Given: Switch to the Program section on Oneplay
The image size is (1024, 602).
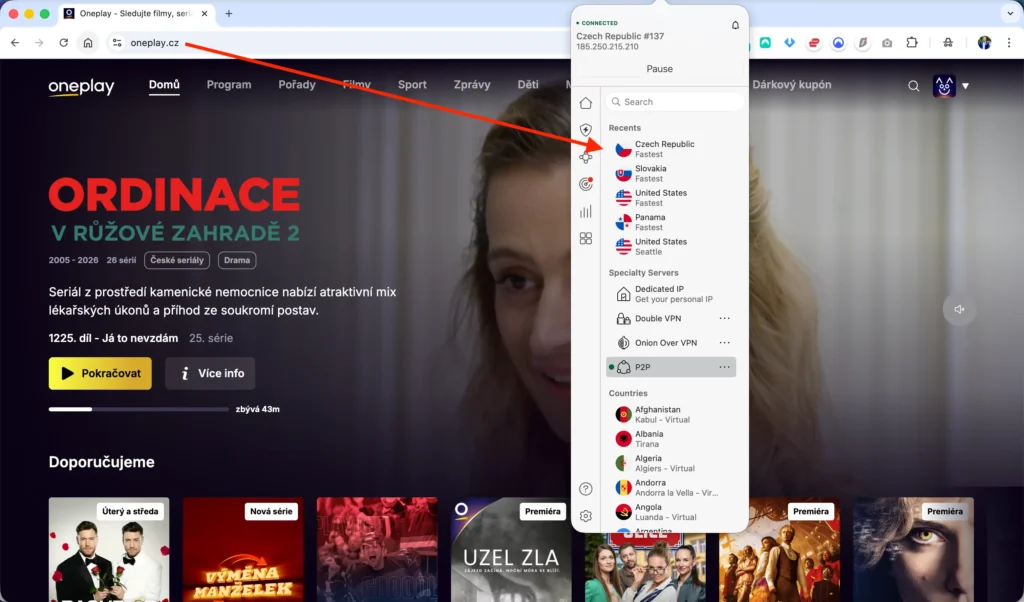Looking at the screenshot, I should coord(229,85).
